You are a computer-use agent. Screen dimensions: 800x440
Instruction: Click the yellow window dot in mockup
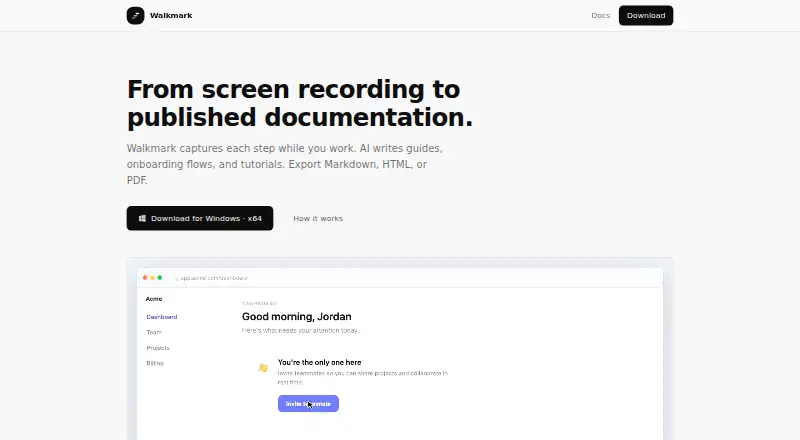tap(152, 278)
